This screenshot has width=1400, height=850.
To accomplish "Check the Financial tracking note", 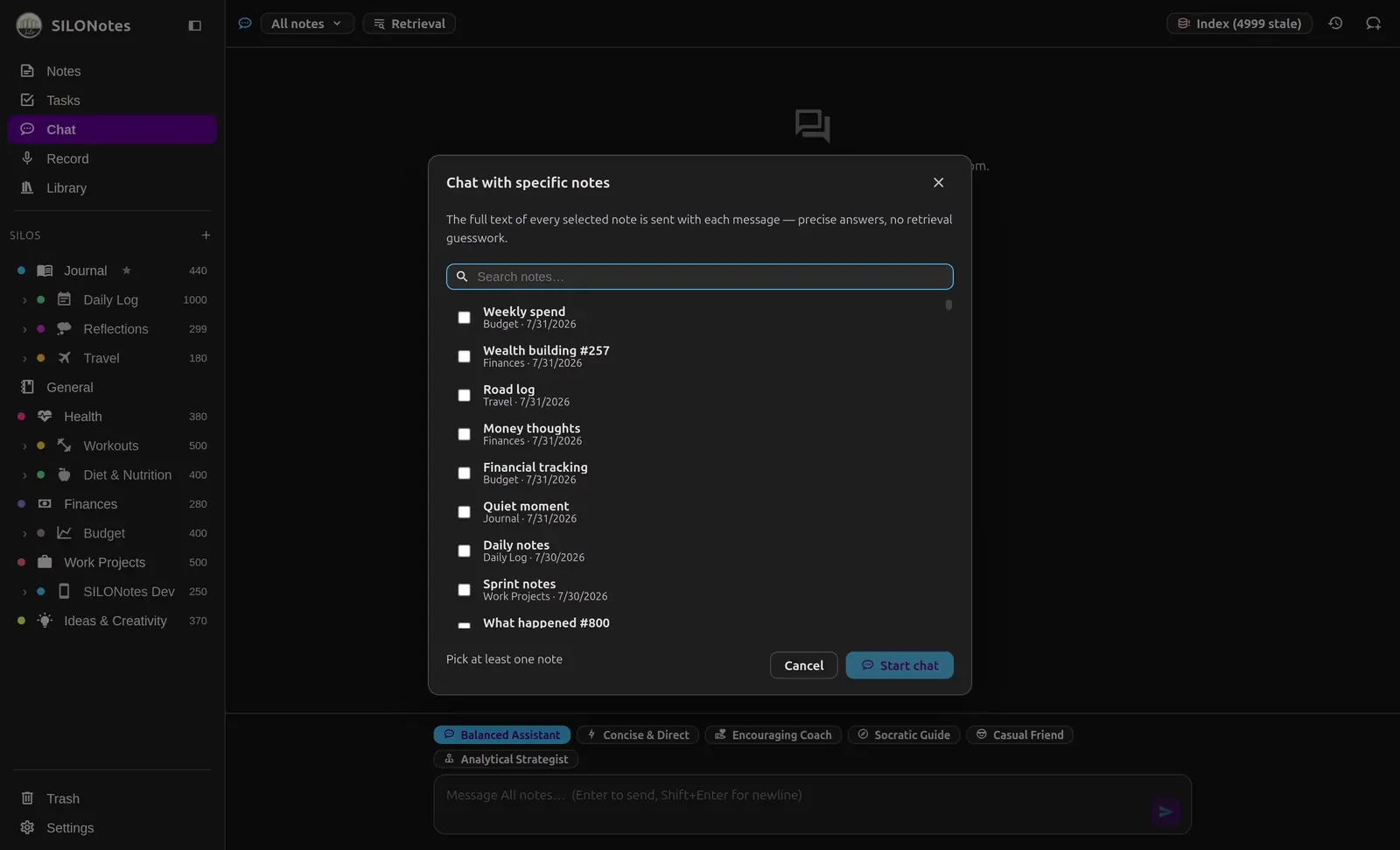I will point(464,473).
